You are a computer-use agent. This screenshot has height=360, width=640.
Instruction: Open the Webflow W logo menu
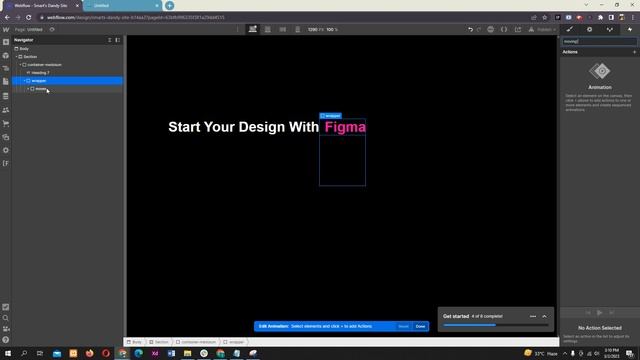(6, 29)
